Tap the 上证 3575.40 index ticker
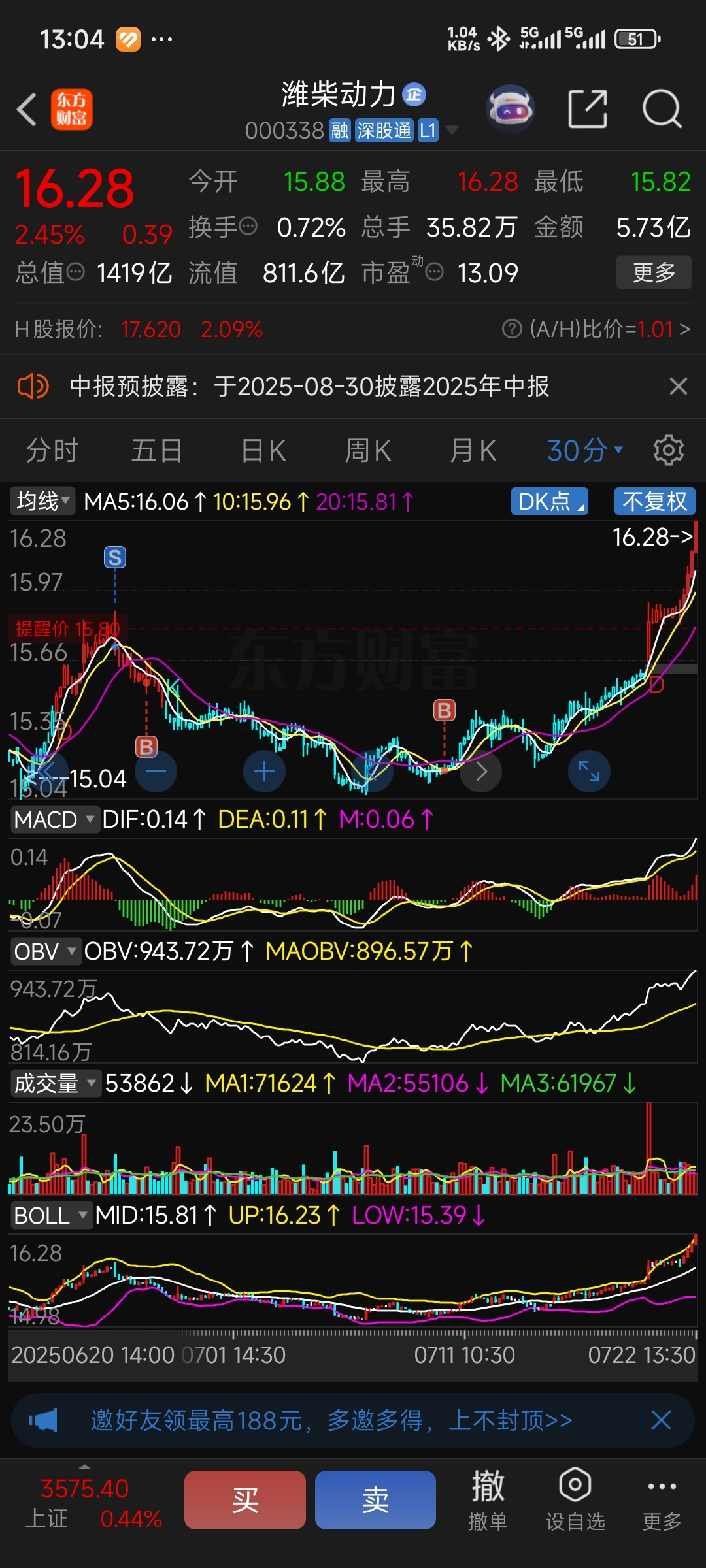 pyautogui.click(x=92, y=1503)
